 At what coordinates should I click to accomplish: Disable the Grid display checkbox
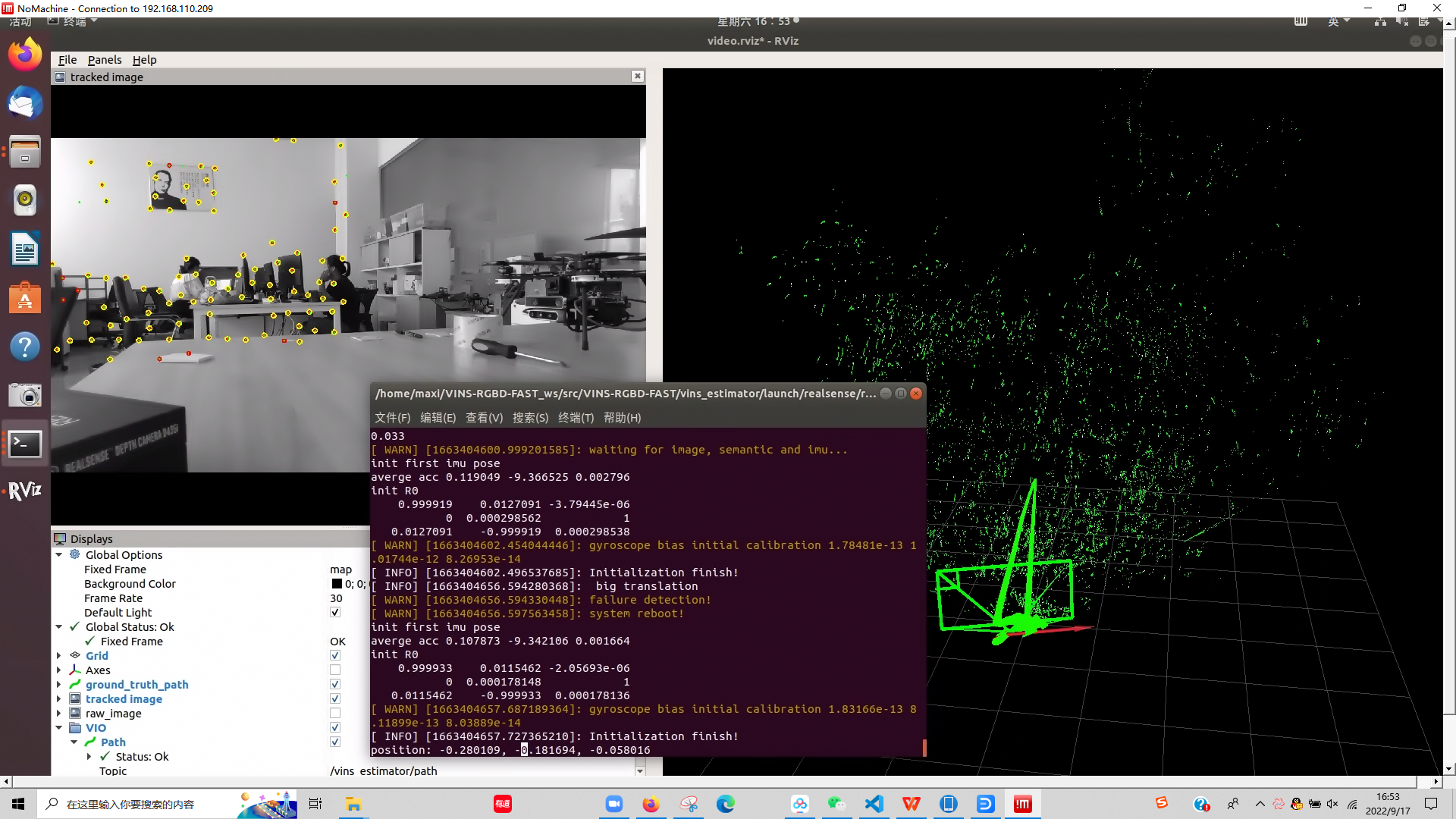point(334,654)
